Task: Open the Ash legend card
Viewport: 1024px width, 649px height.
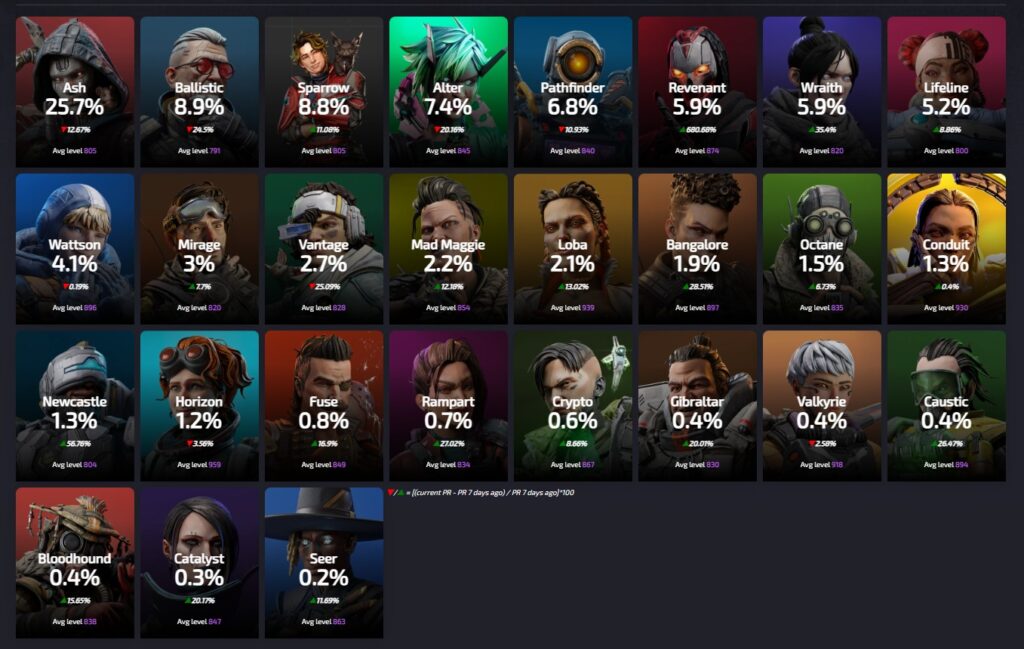Action: [x=75, y=92]
